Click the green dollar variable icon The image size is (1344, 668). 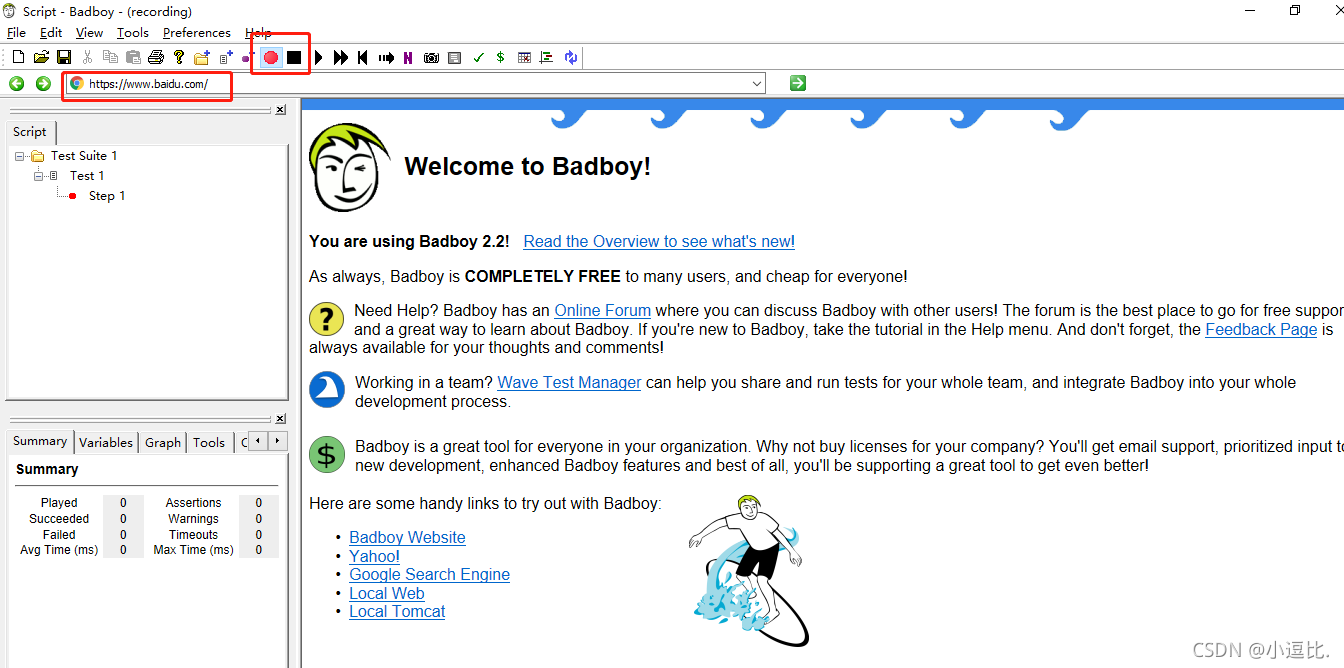coord(500,58)
